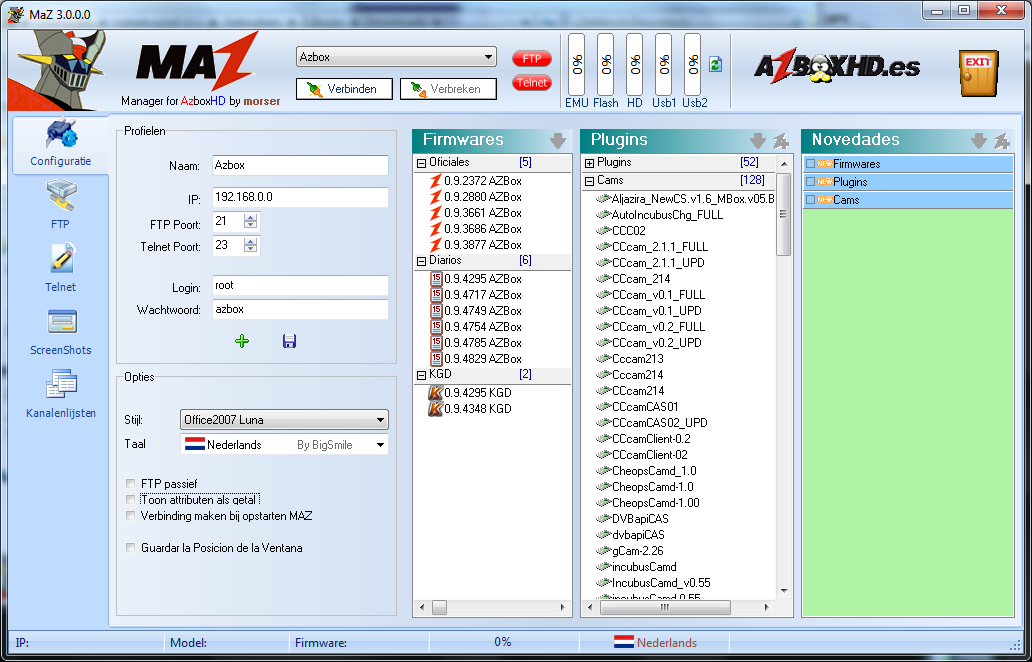Open the FTP sidebar section
The width and height of the screenshot is (1032, 662).
tap(61, 205)
